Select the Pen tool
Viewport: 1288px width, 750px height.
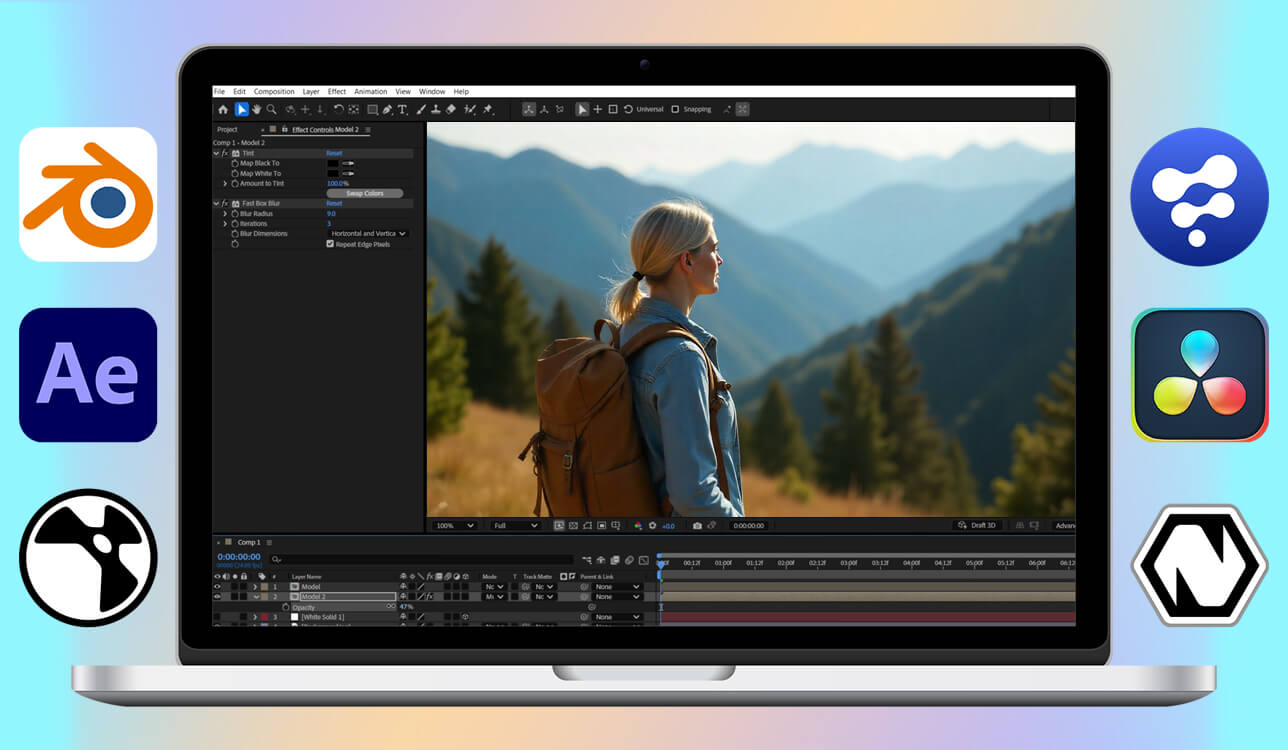[387, 109]
